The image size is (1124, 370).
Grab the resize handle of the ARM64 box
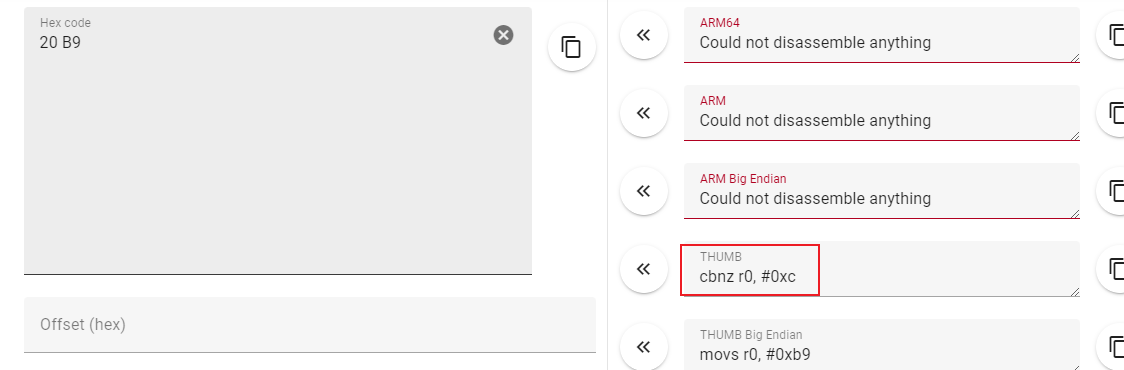point(1075,57)
